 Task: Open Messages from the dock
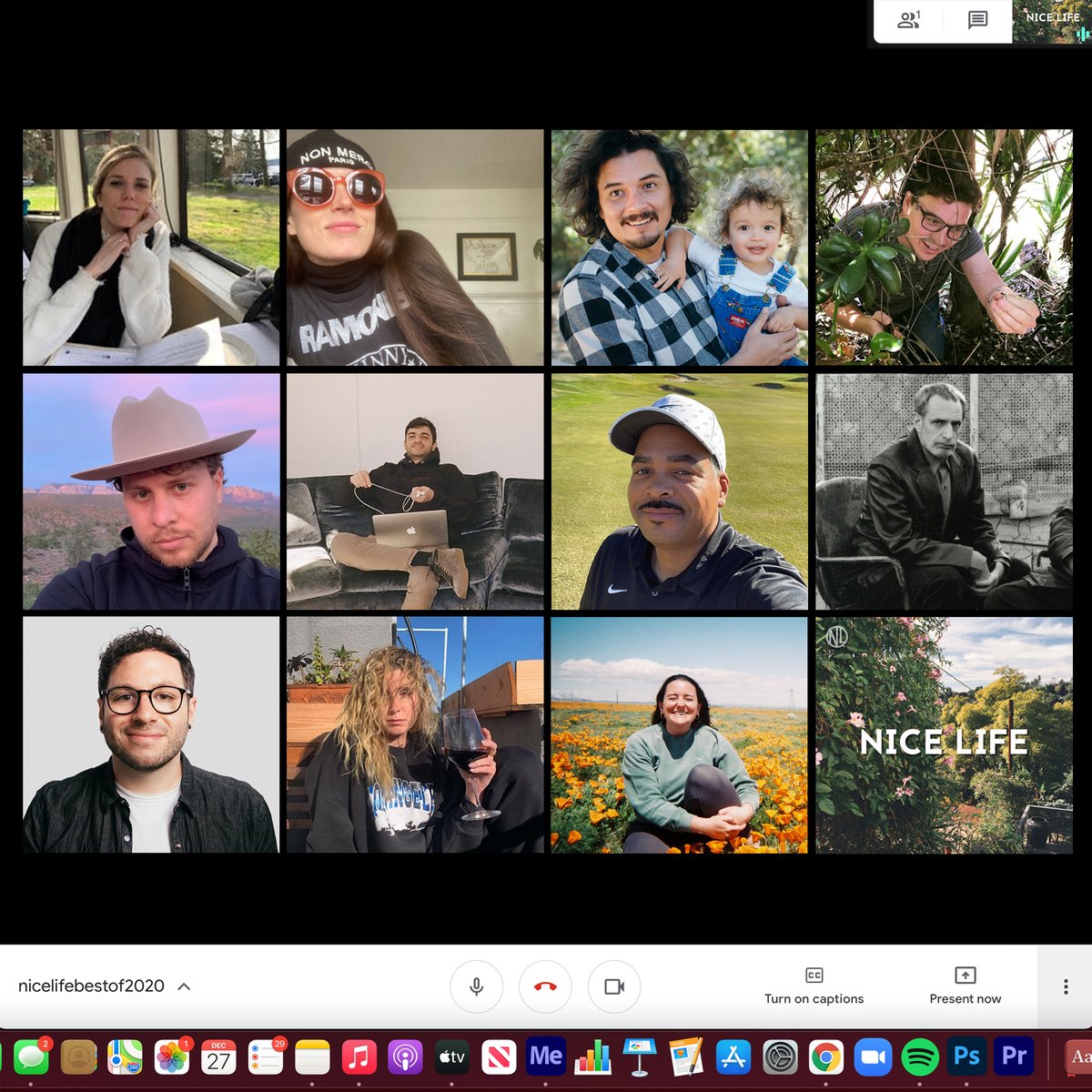pos(32,1057)
